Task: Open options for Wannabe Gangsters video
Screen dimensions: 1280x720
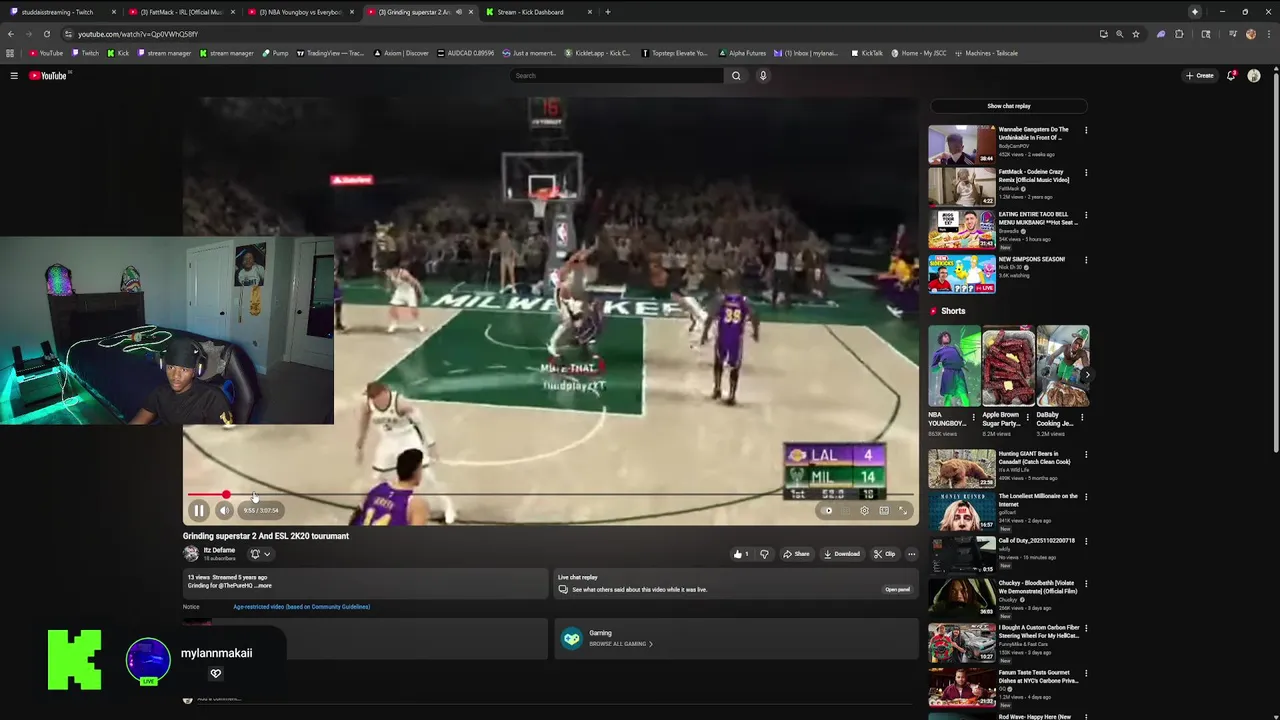Action: pos(1086,130)
